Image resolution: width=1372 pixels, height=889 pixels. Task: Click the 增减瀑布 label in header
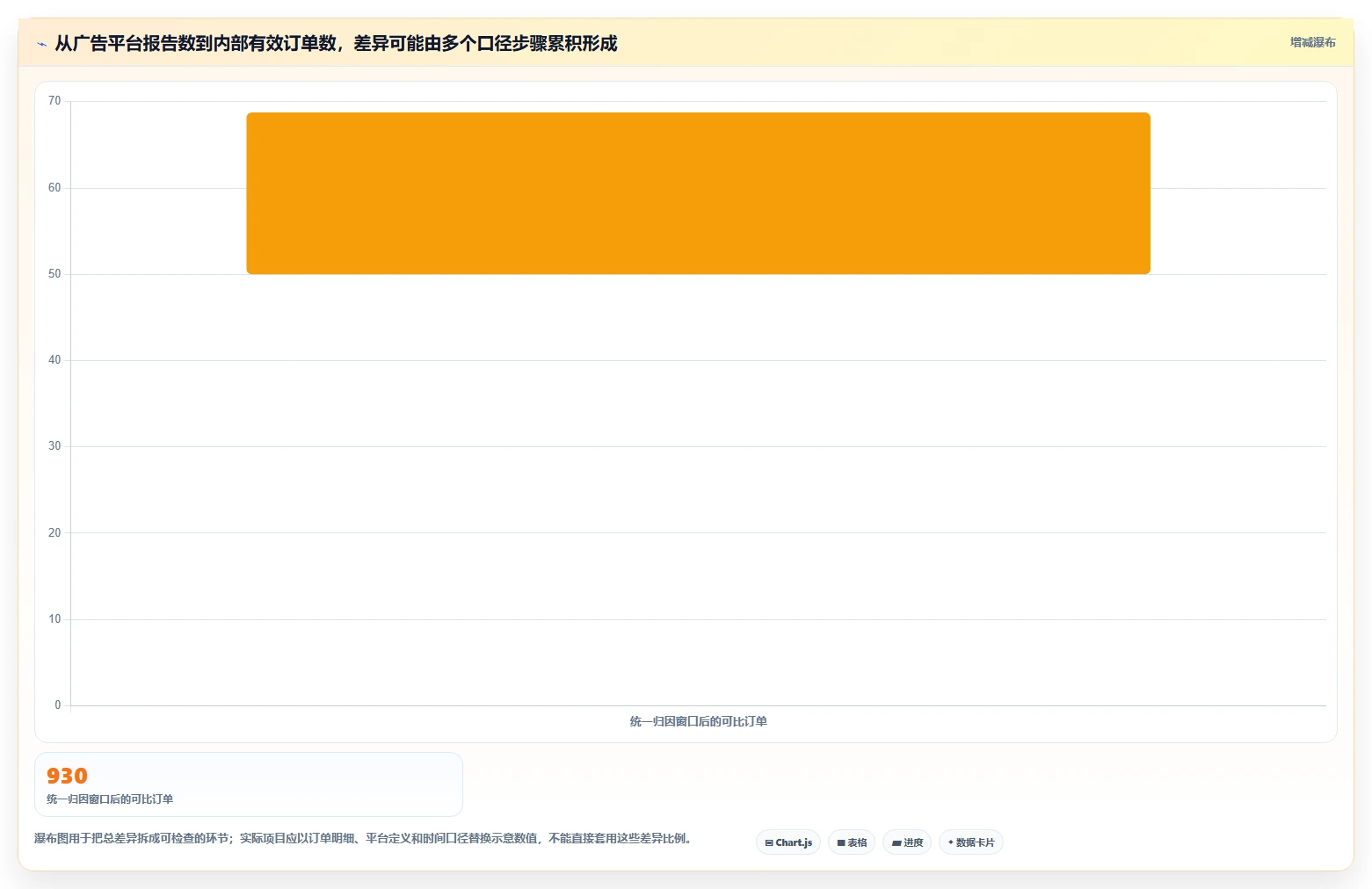[1313, 42]
